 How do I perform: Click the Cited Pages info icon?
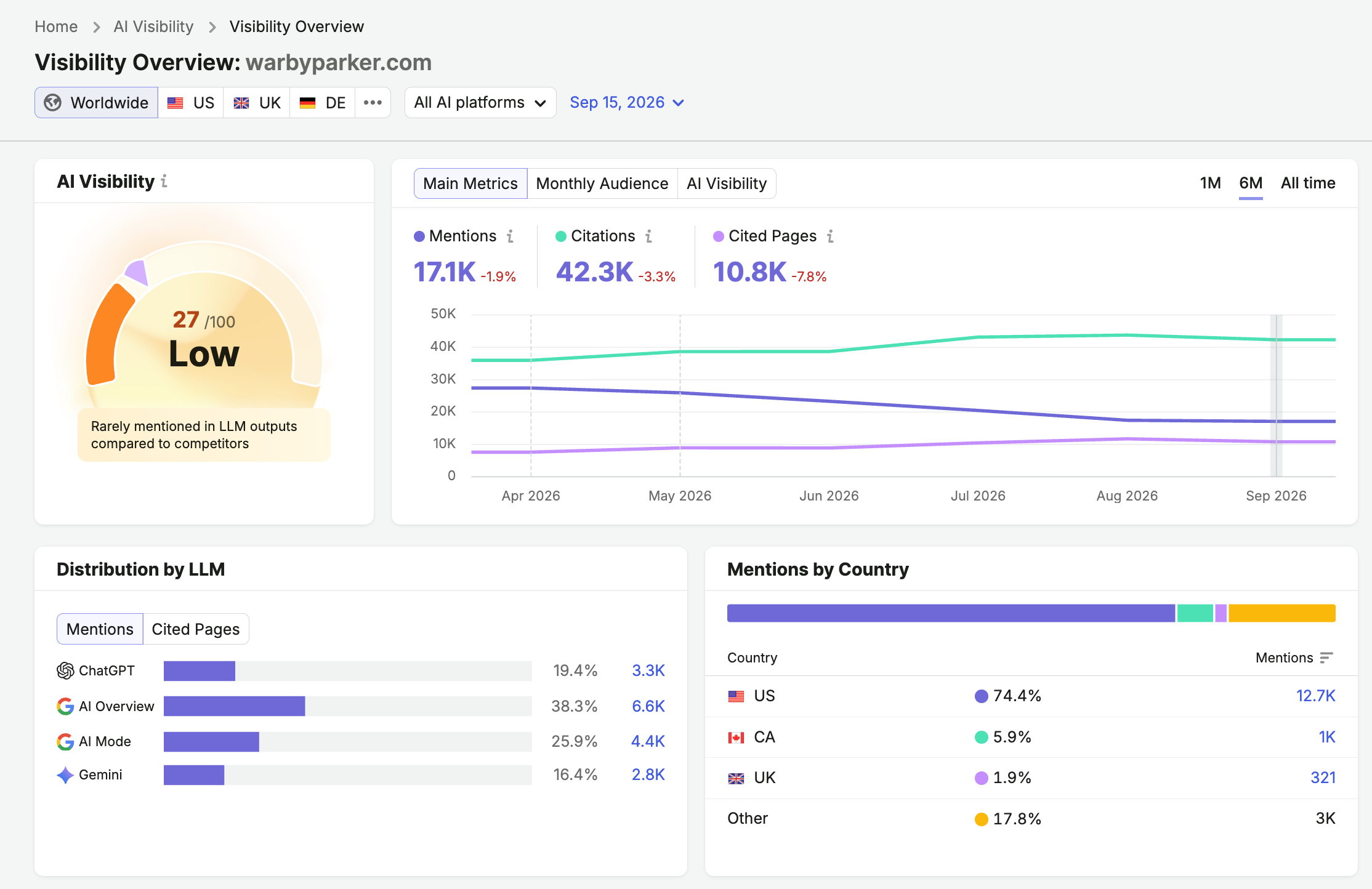pos(831,236)
